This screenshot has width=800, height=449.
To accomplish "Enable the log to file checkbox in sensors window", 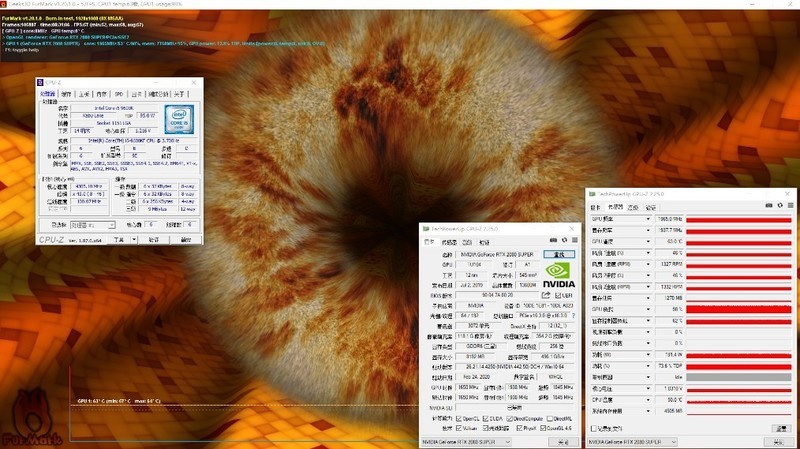I will pos(593,428).
